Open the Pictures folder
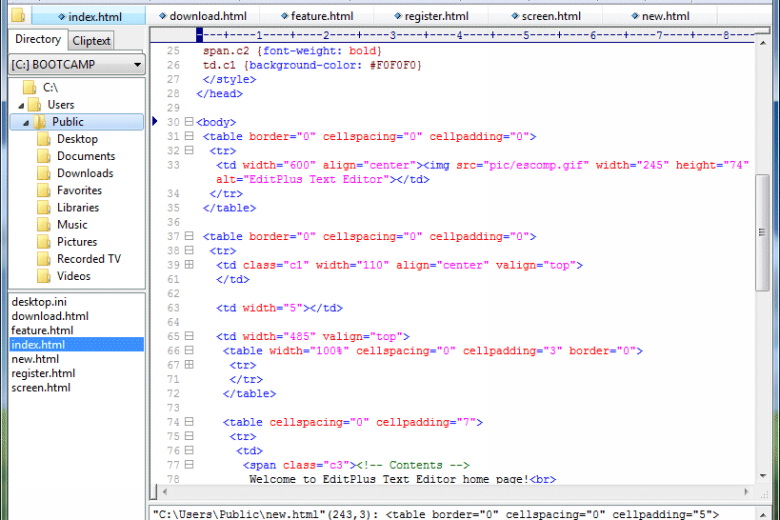Image resolution: width=780 pixels, height=520 pixels. pos(77,242)
